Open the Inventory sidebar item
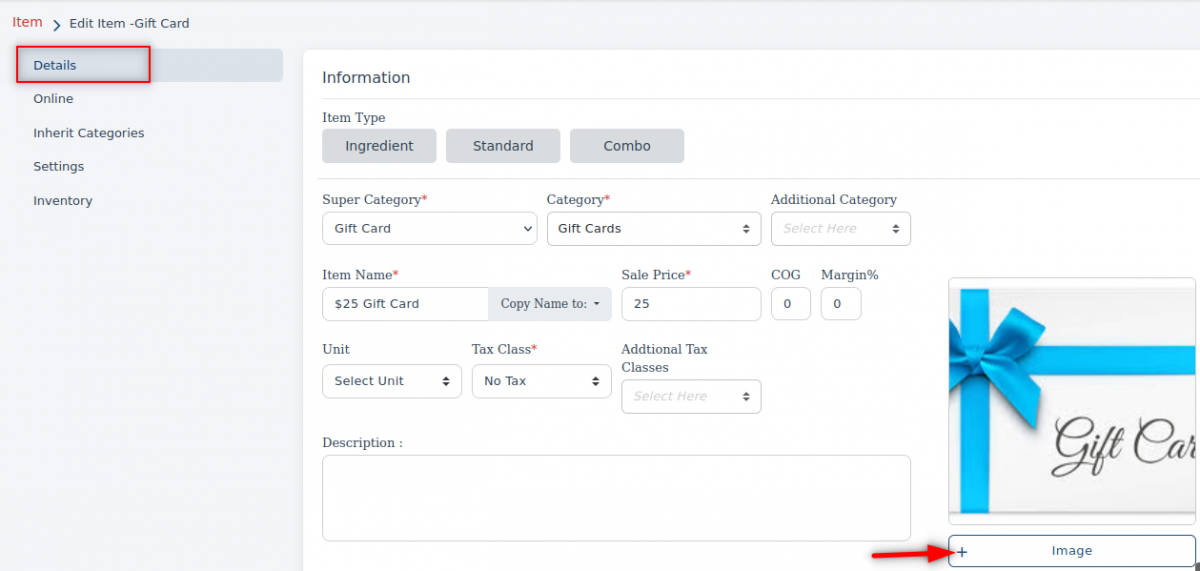 pos(62,201)
